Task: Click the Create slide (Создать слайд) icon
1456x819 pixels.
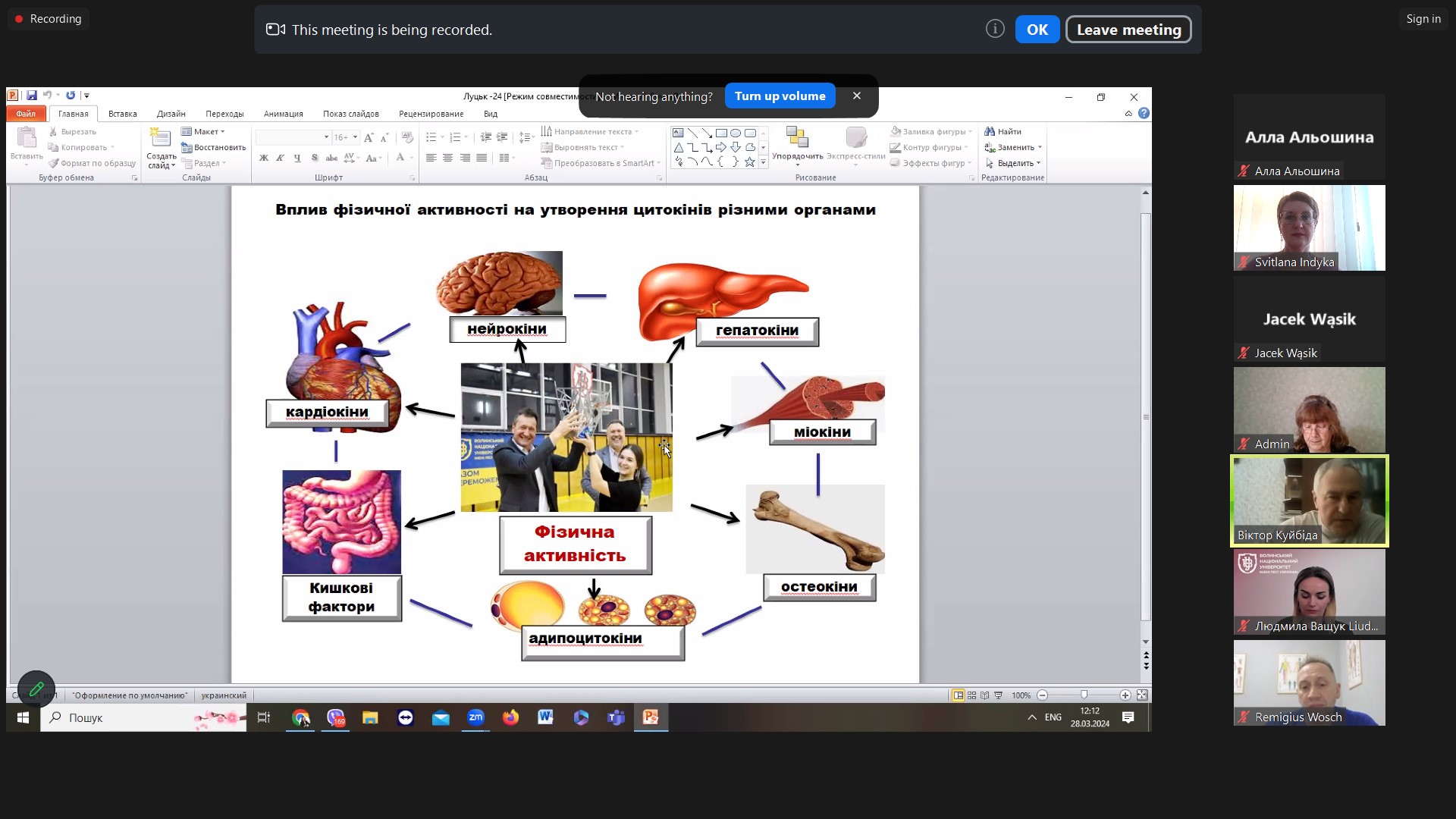Action: [161, 139]
